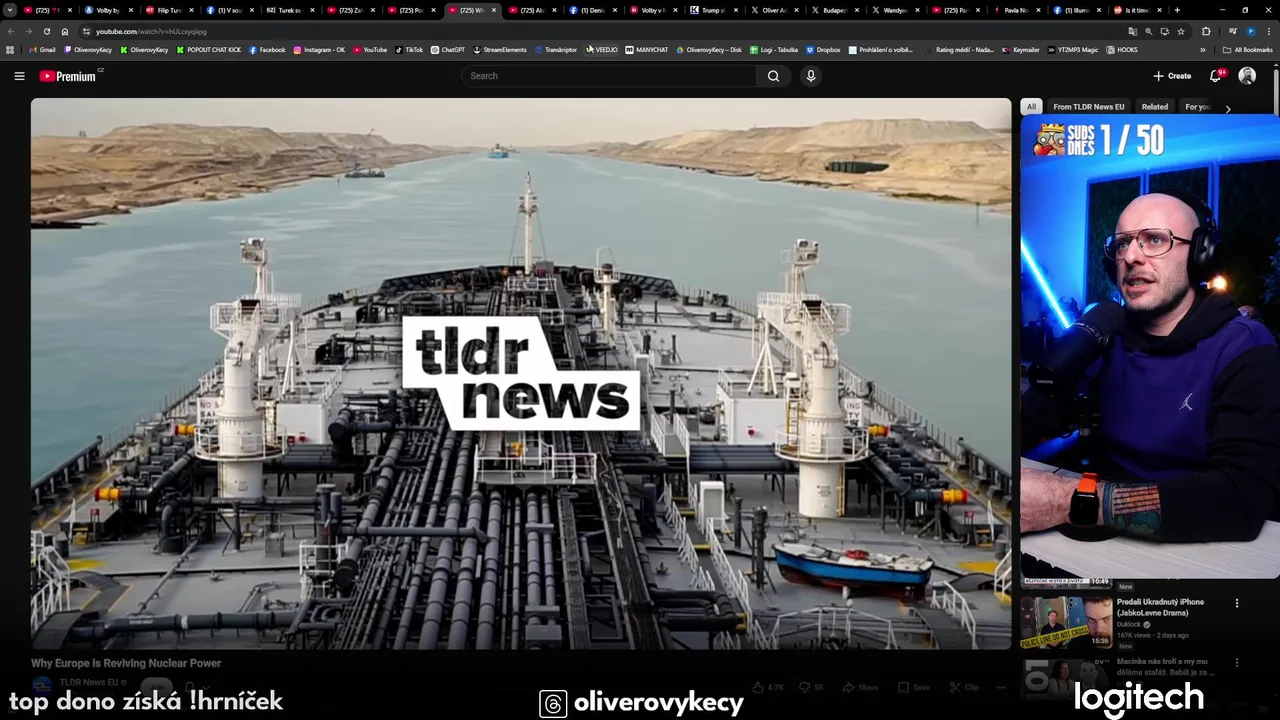Open media controls icon in toolbar

coord(1233,31)
